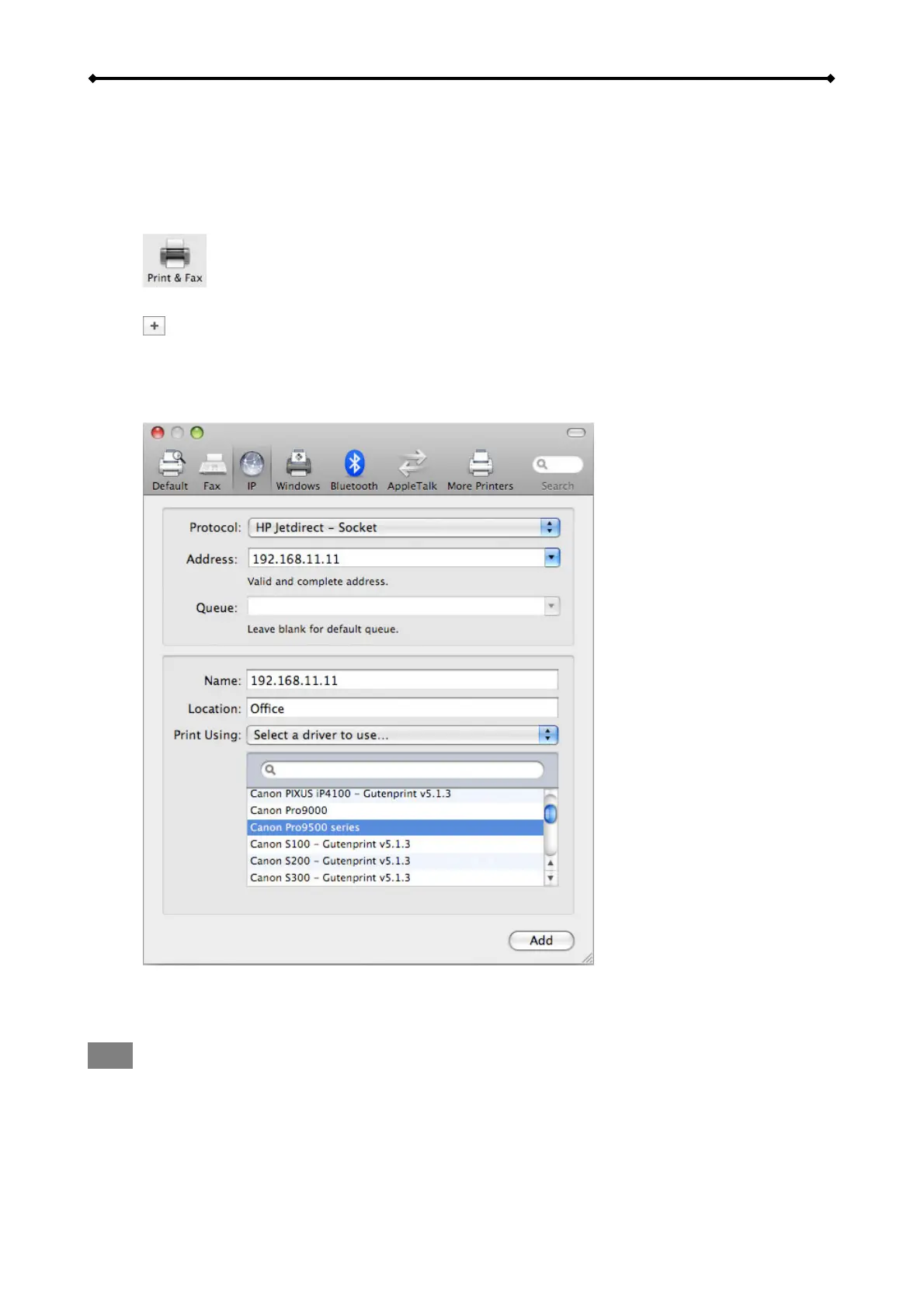Open the Protocol HP Jetdirect dropdown

(404, 527)
